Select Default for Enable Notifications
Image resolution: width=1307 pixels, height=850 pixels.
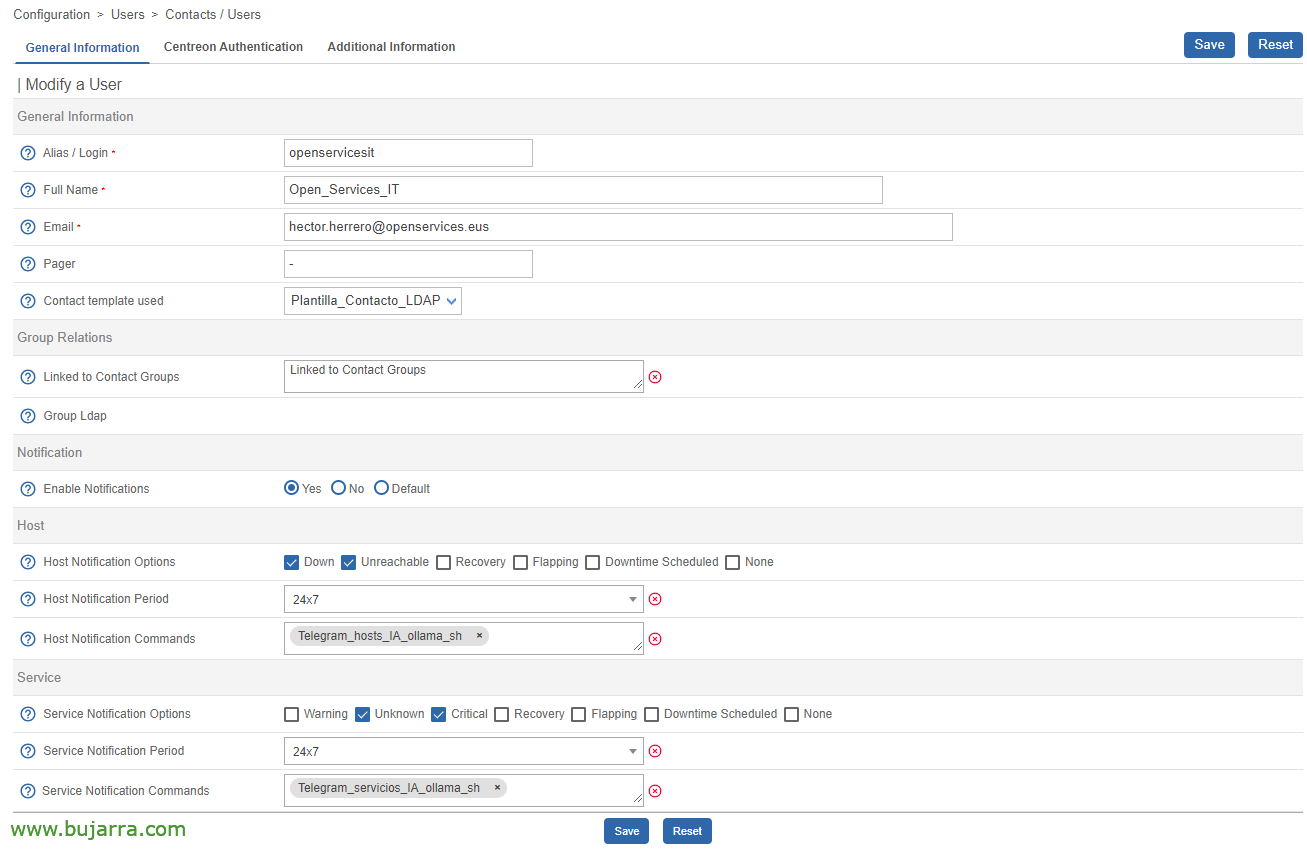381,488
